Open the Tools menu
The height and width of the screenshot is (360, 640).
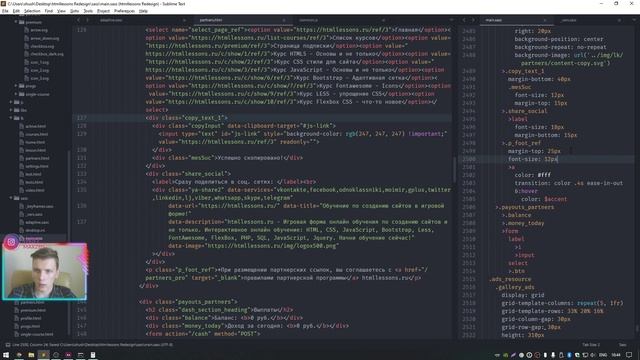[88, 11]
